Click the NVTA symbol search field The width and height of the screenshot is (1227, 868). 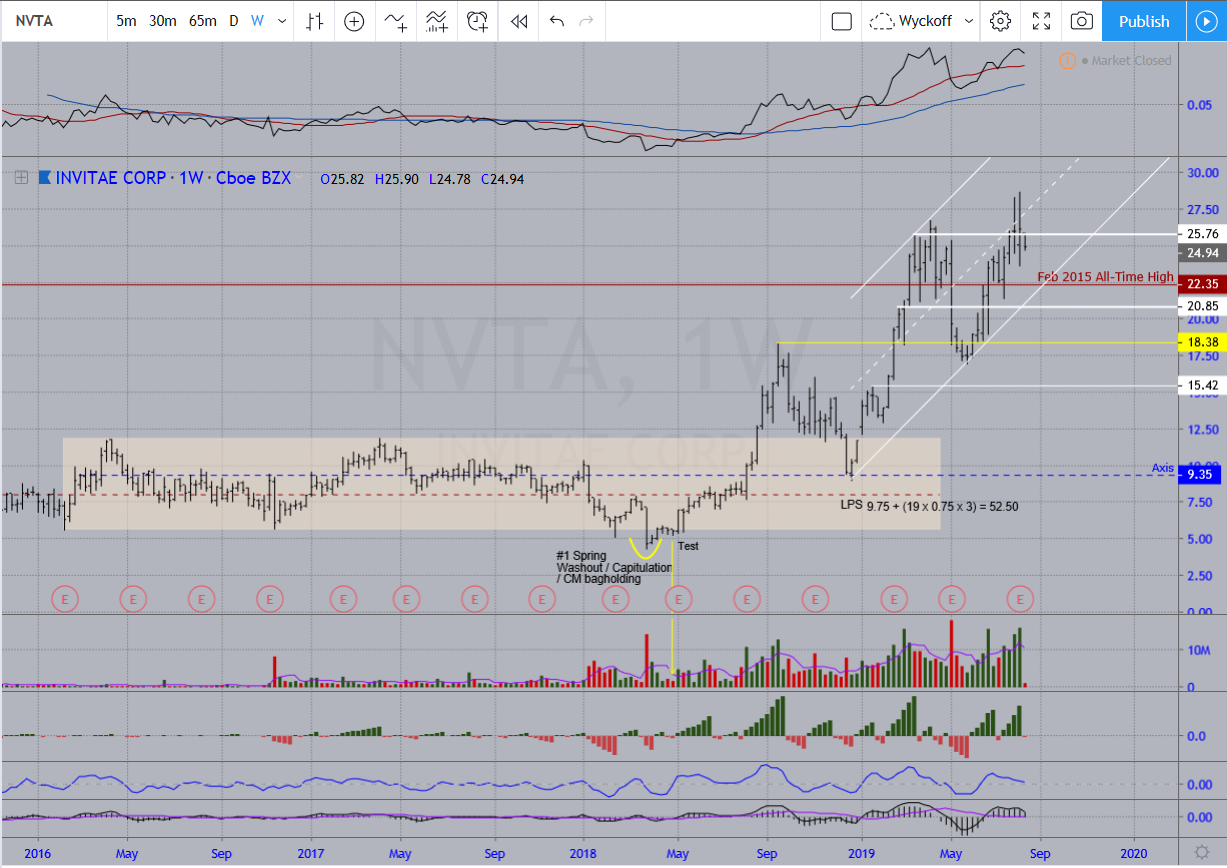50,21
